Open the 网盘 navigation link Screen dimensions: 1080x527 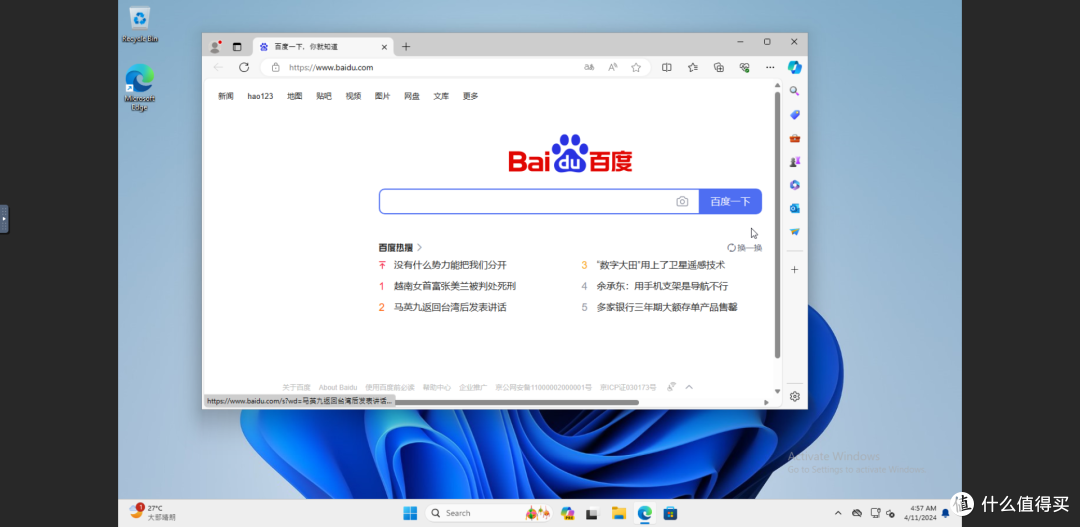click(412, 96)
